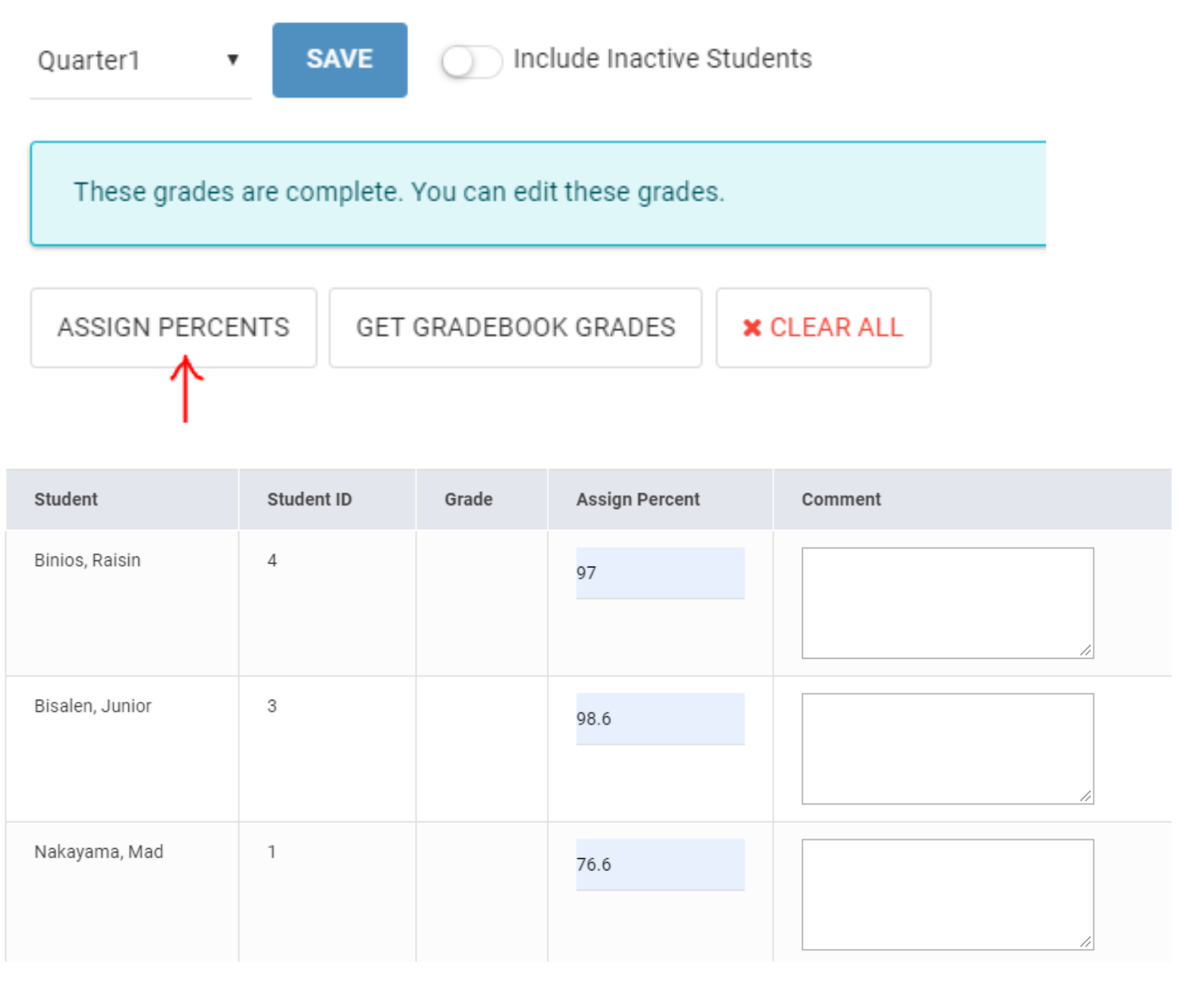Click comment box for Nakayama, Mad
Viewport: 1204px width, 982px height.
point(947,893)
